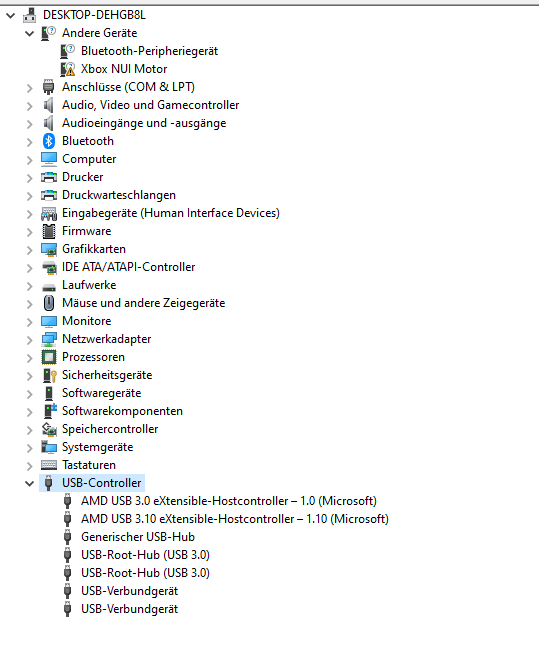The height and width of the screenshot is (661, 539).
Task: Expand the Drucker category arrow
Action: 29,178
